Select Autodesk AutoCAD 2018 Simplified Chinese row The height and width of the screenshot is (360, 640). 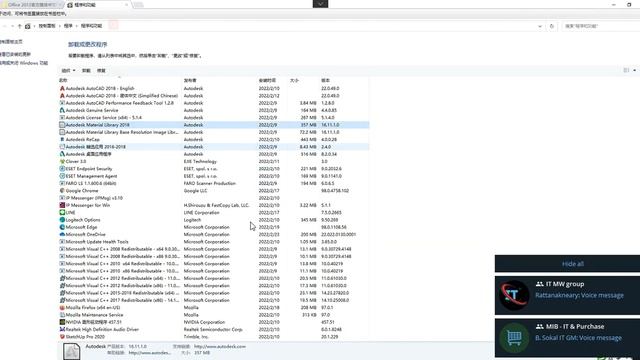[x=214, y=96]
